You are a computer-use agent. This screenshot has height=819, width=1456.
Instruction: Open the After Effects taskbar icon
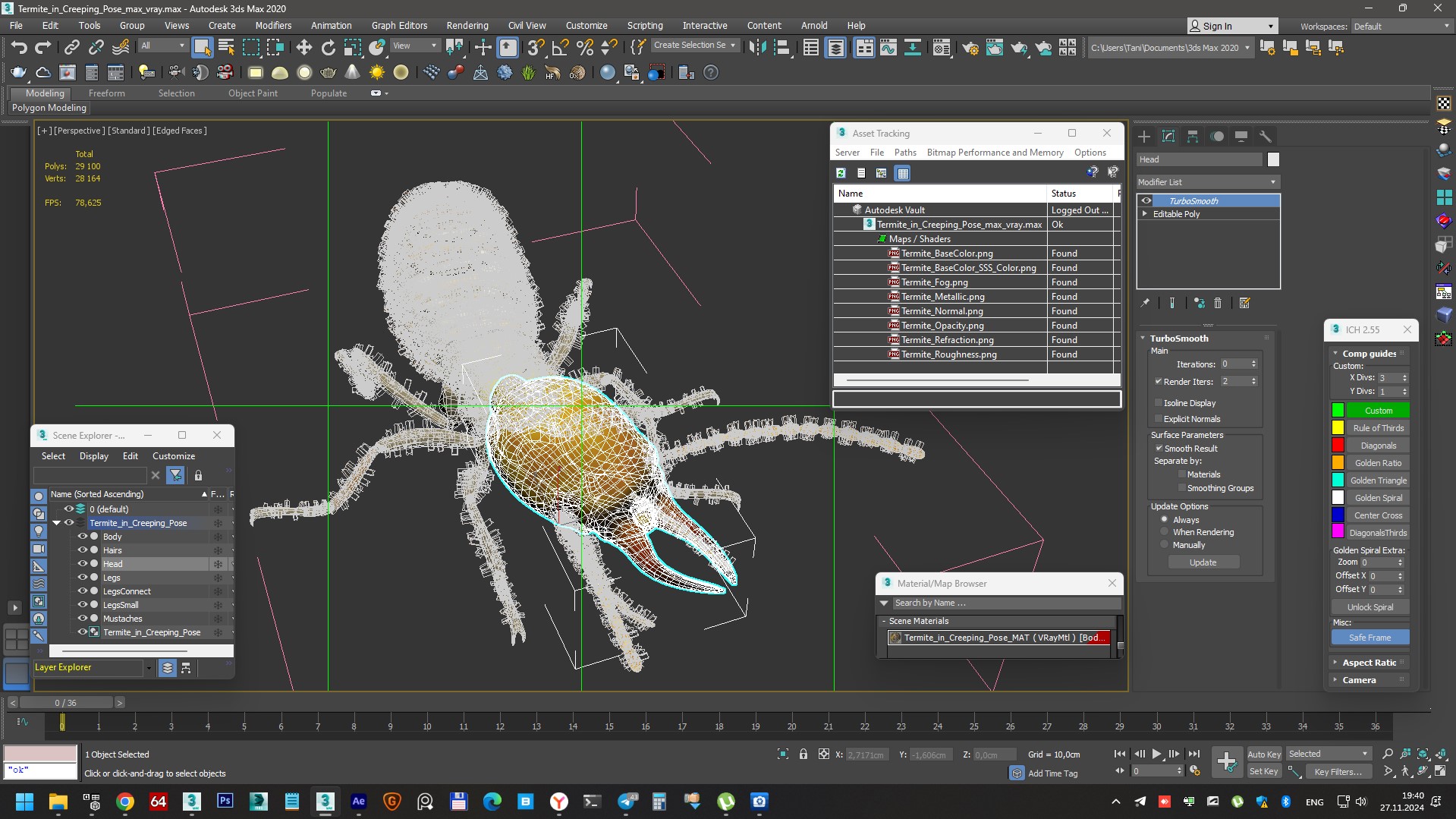pyautogui.click(x=358, y=801)
